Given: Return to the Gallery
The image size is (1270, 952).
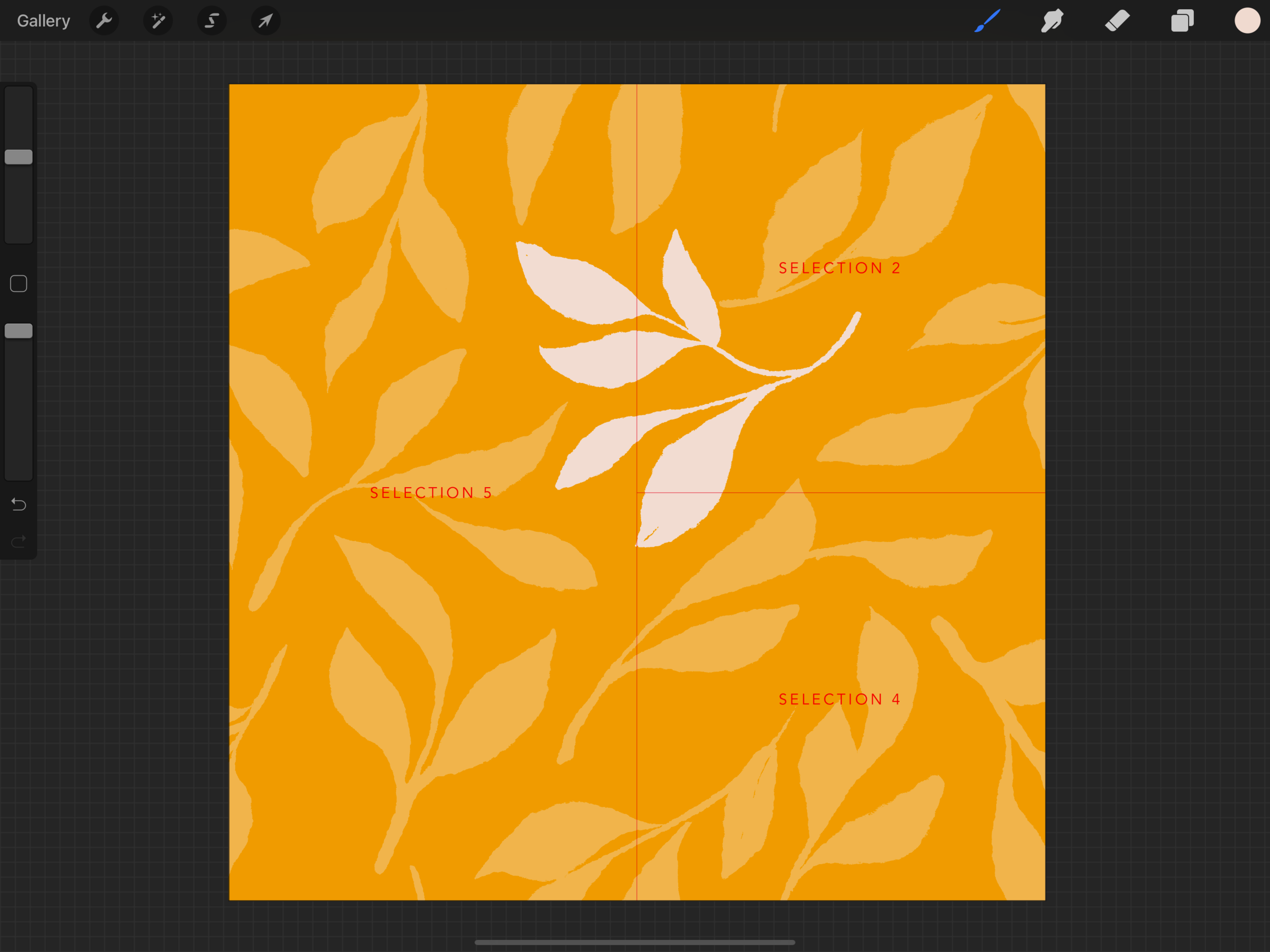Looking at the screenshot, I should 44,21.
